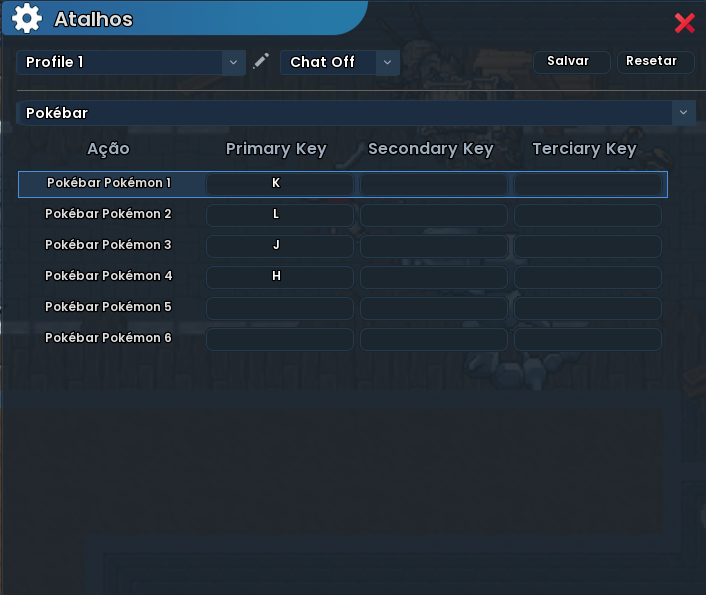This screenshot has width=706, height=595.
Task: Click the Ação column header
Action: [x=108, y=149]
